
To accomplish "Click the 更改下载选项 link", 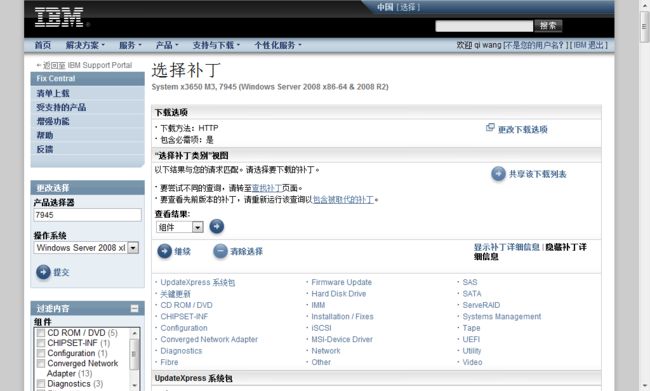I will click(522, 130).
